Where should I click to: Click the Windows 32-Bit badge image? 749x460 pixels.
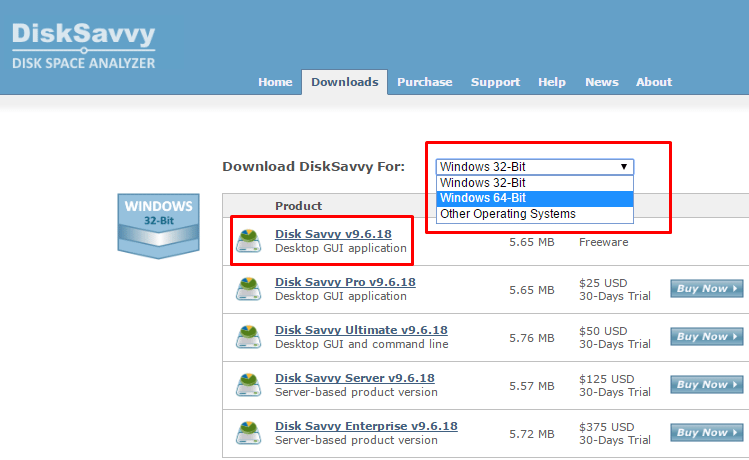[x=159, y=226]
